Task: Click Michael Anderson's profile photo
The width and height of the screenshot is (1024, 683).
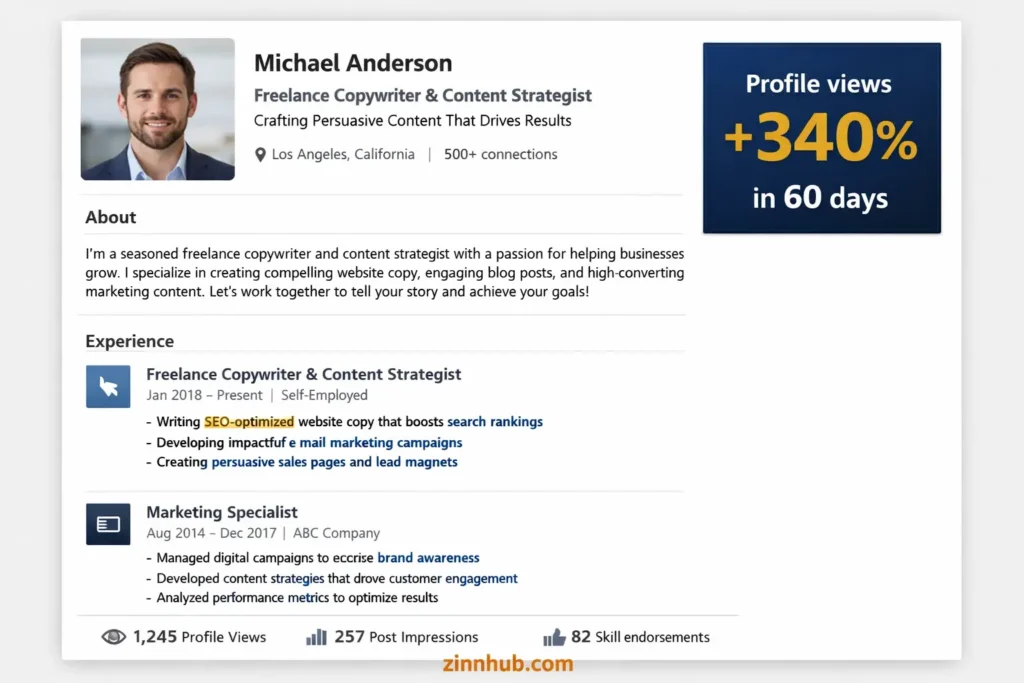Action: click(157, 109)
